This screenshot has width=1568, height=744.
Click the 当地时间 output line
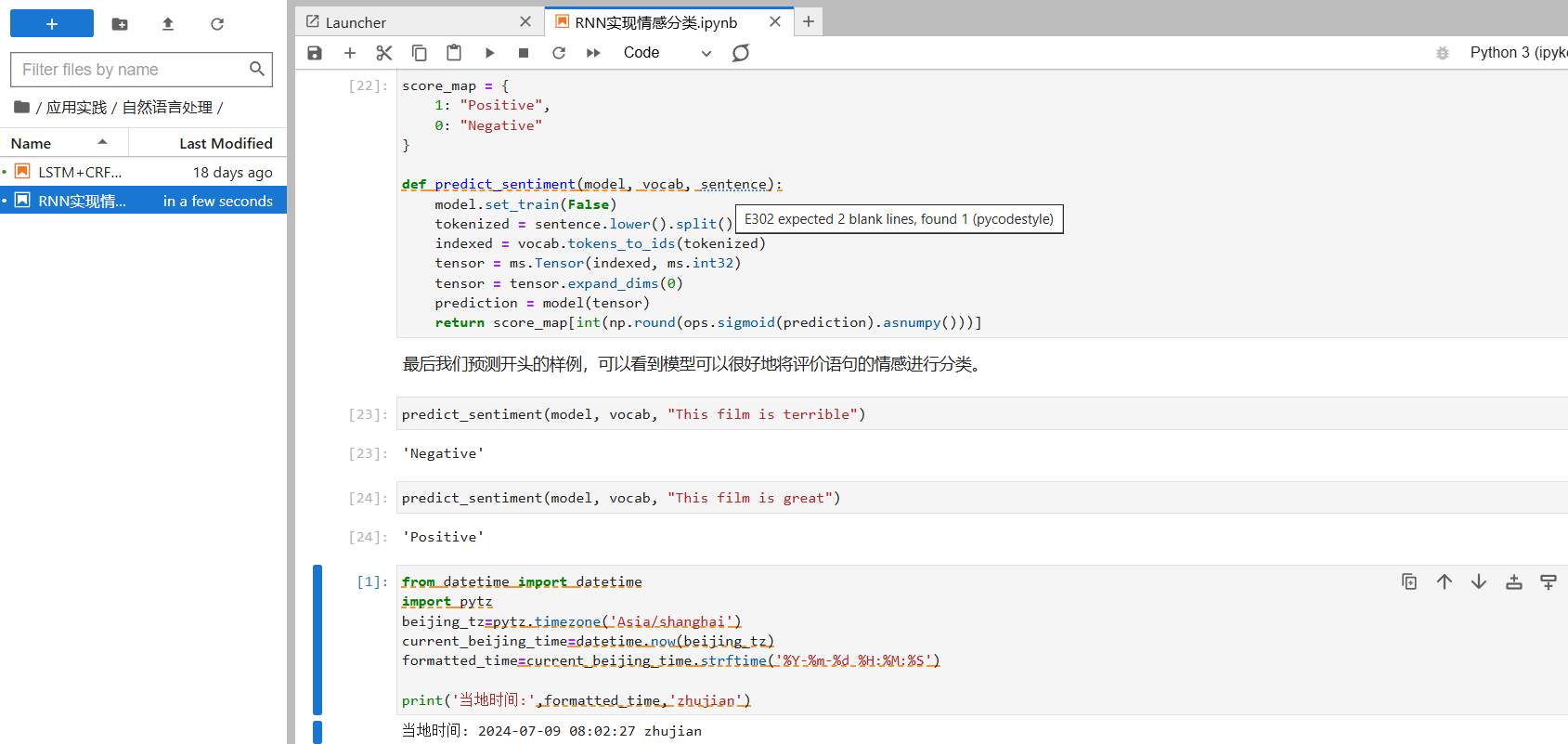[x=551, y=731]
